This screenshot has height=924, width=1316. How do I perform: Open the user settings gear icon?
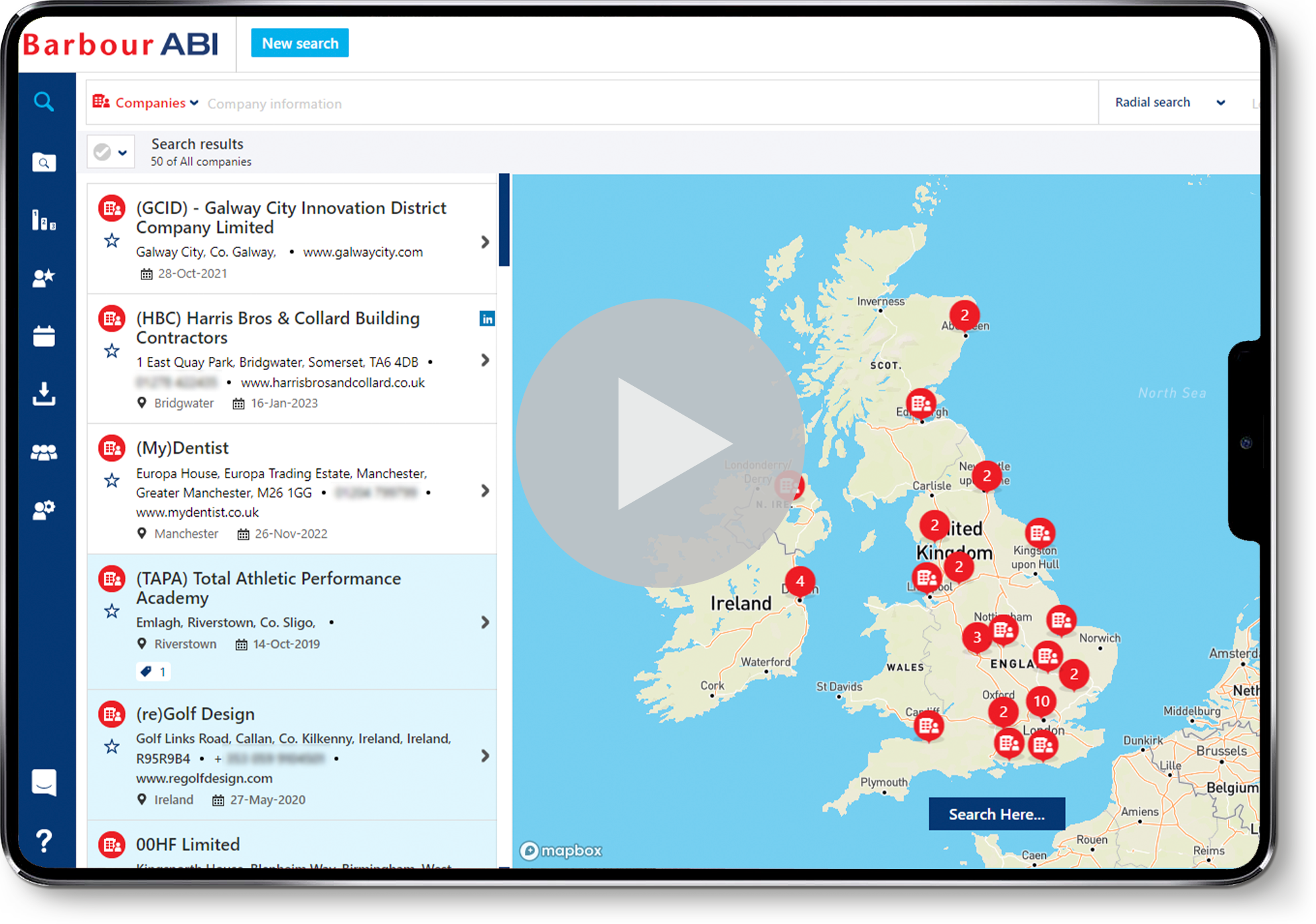(x=44, y=510)
